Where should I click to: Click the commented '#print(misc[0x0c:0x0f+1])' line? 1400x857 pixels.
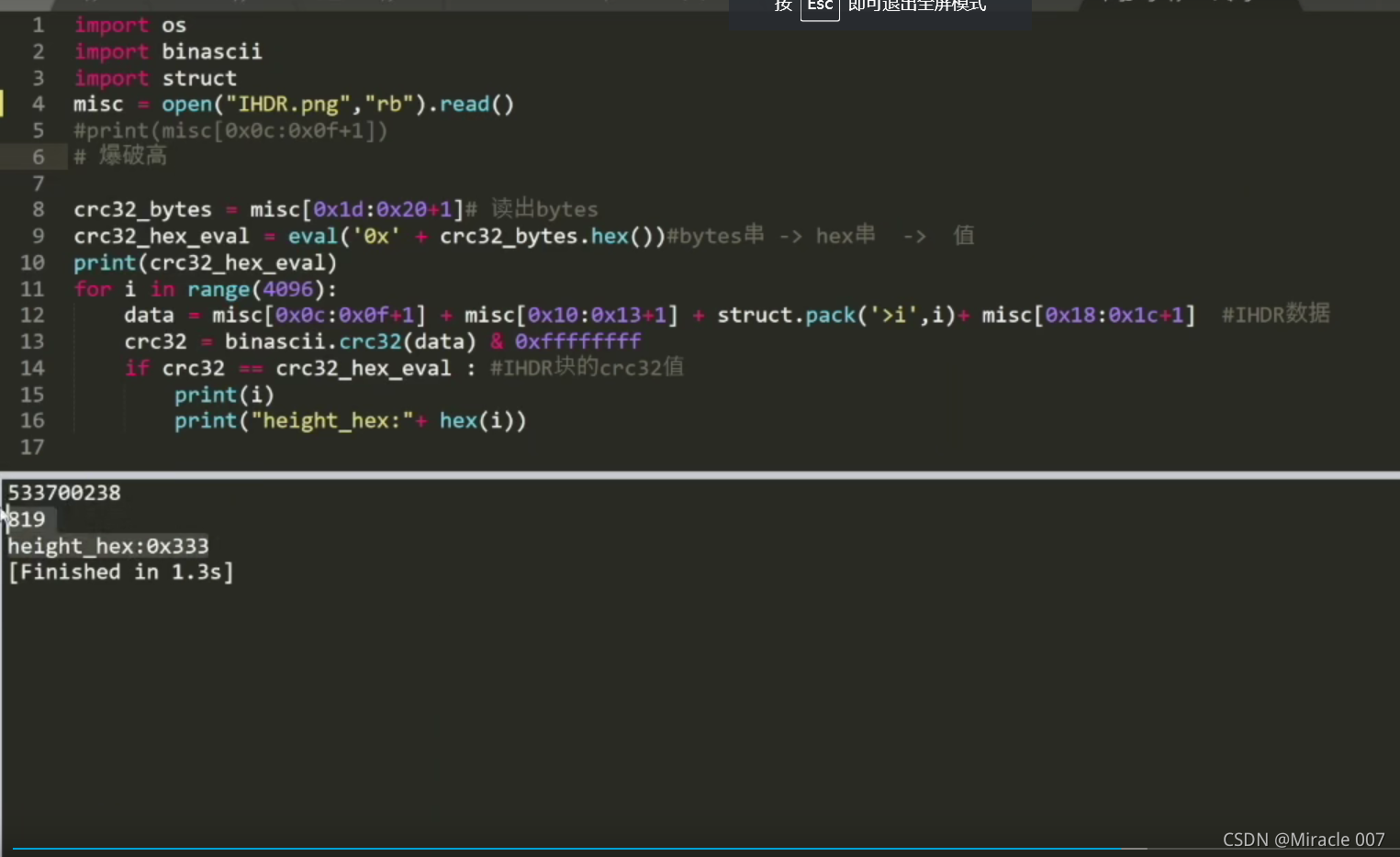[x=230, y=130]
